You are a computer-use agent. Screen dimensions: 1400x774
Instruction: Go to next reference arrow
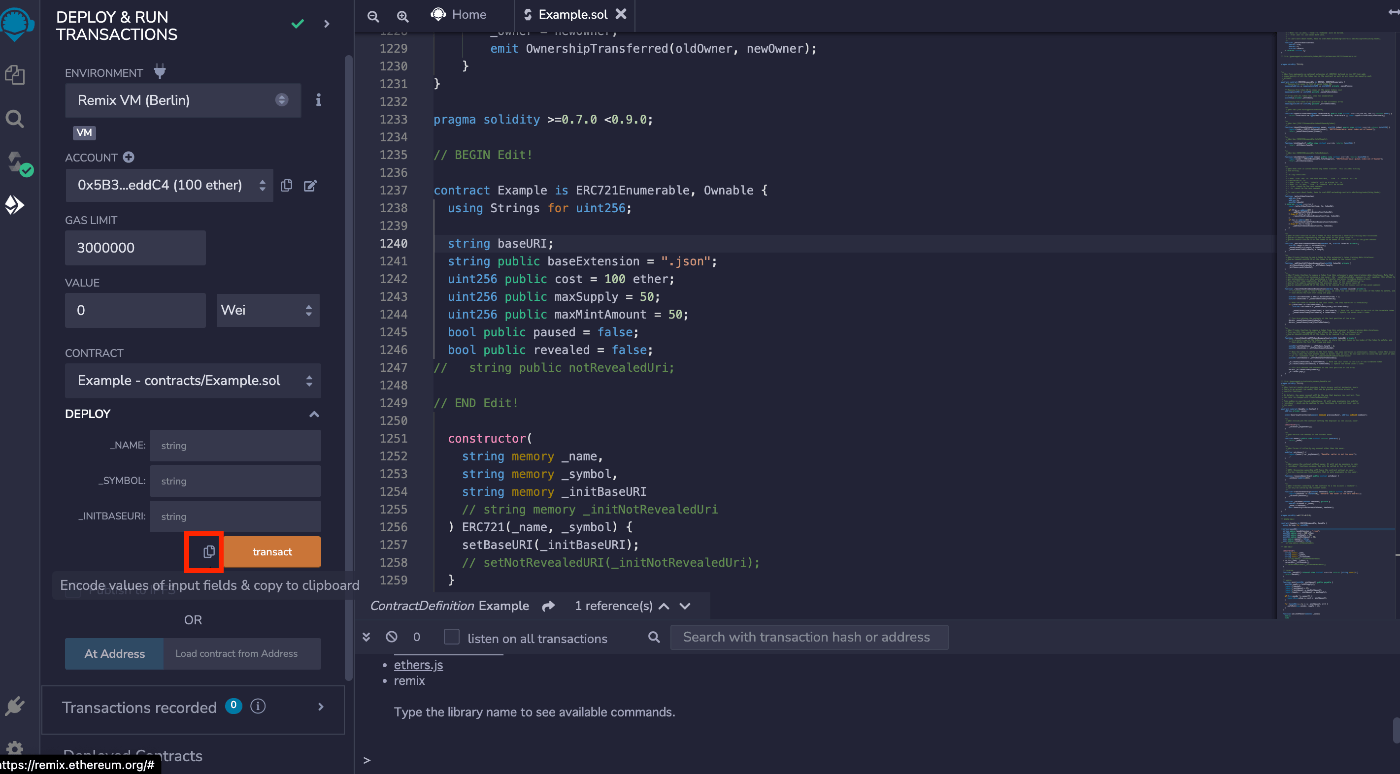(x=685, y=606)
